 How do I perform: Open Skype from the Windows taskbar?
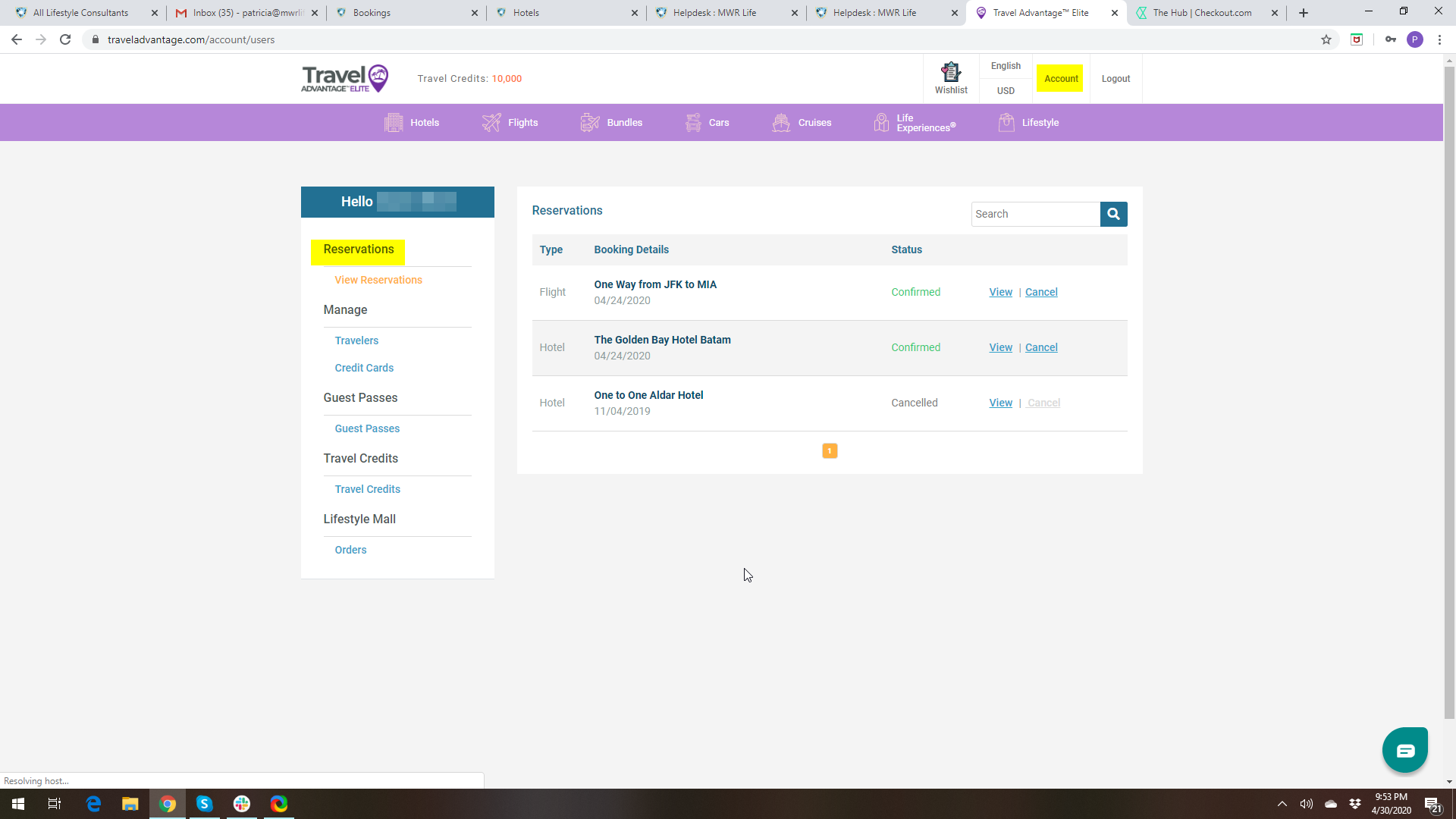tap(205, 804)
